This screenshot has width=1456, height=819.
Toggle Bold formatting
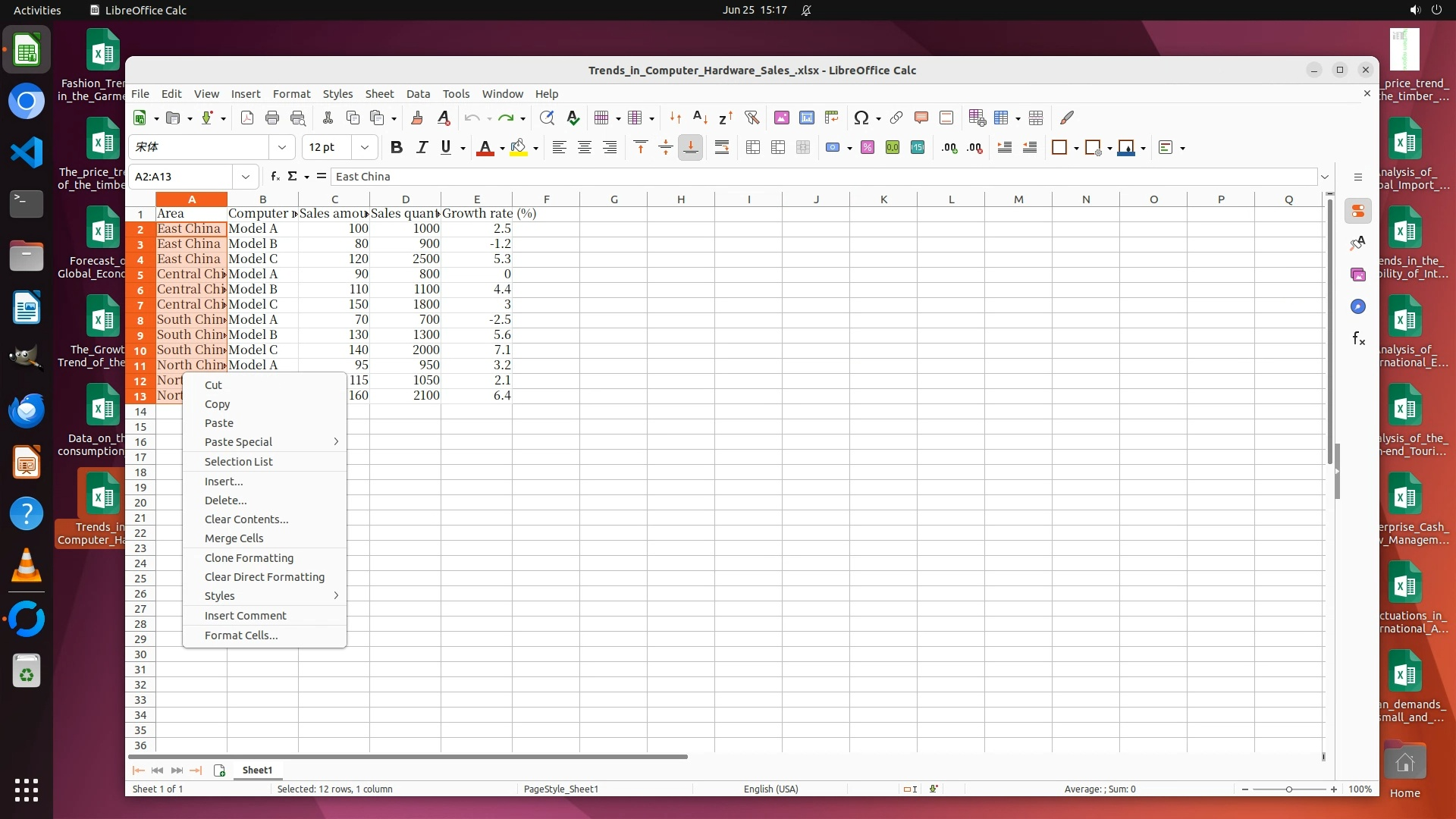click(396, 148)
